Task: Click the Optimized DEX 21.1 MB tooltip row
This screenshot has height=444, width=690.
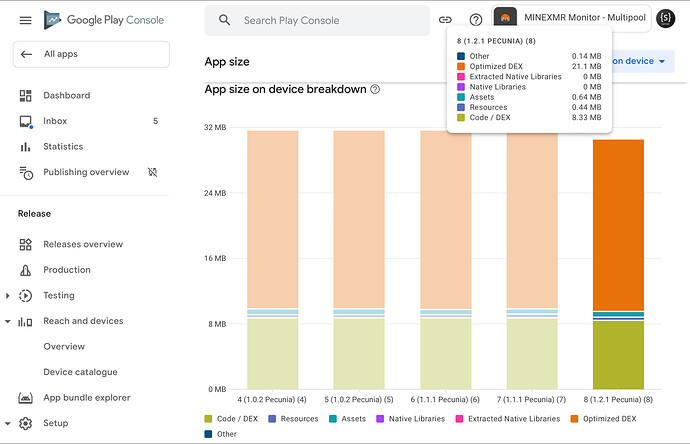Action: pos(529,66)
